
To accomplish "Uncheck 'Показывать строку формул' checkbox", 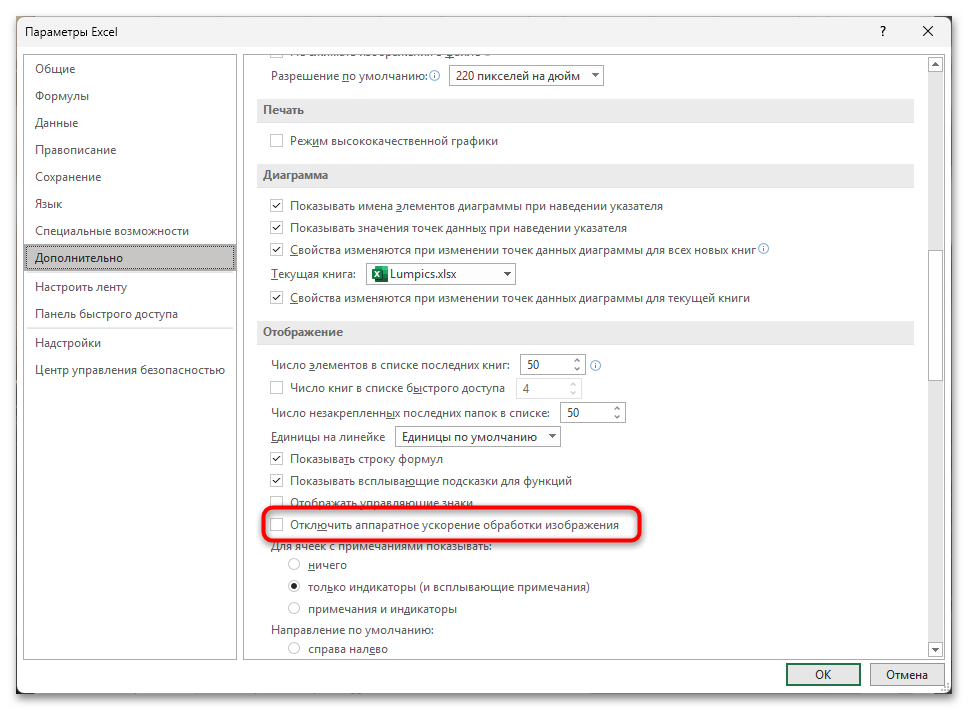I will click(x=277, y=459).
